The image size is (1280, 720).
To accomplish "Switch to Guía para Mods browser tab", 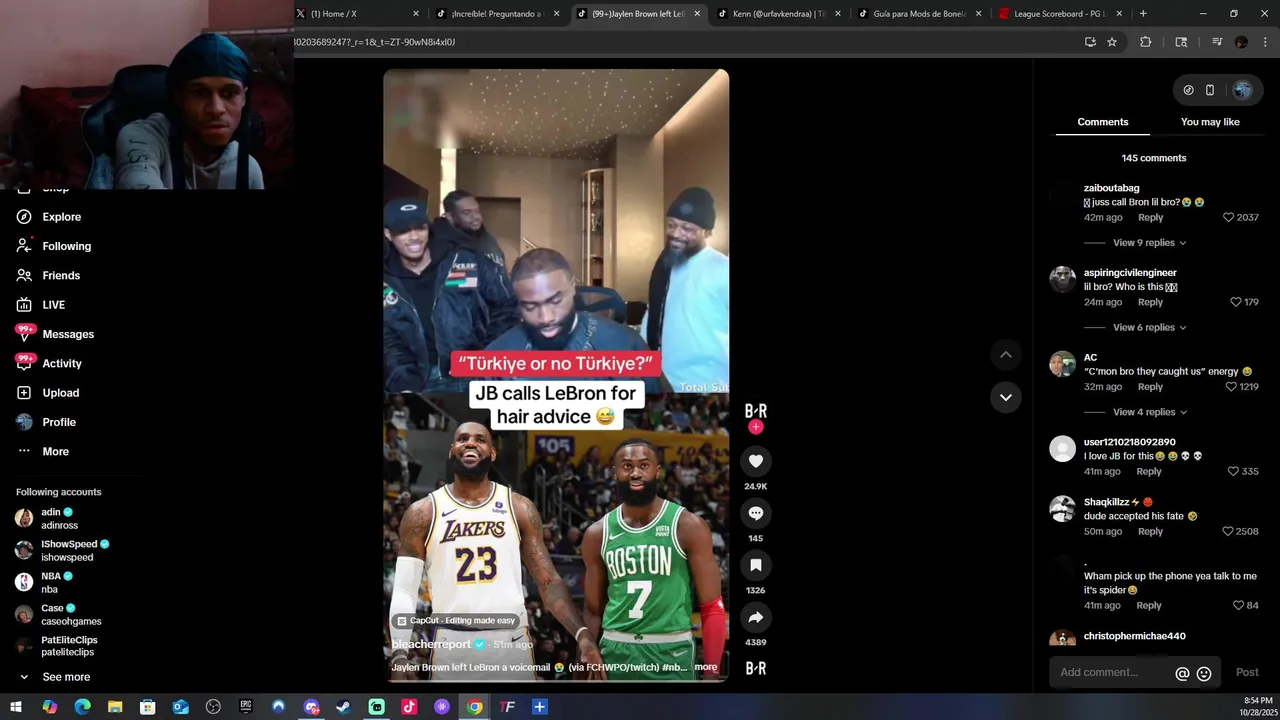I will (x=919, y=14).
